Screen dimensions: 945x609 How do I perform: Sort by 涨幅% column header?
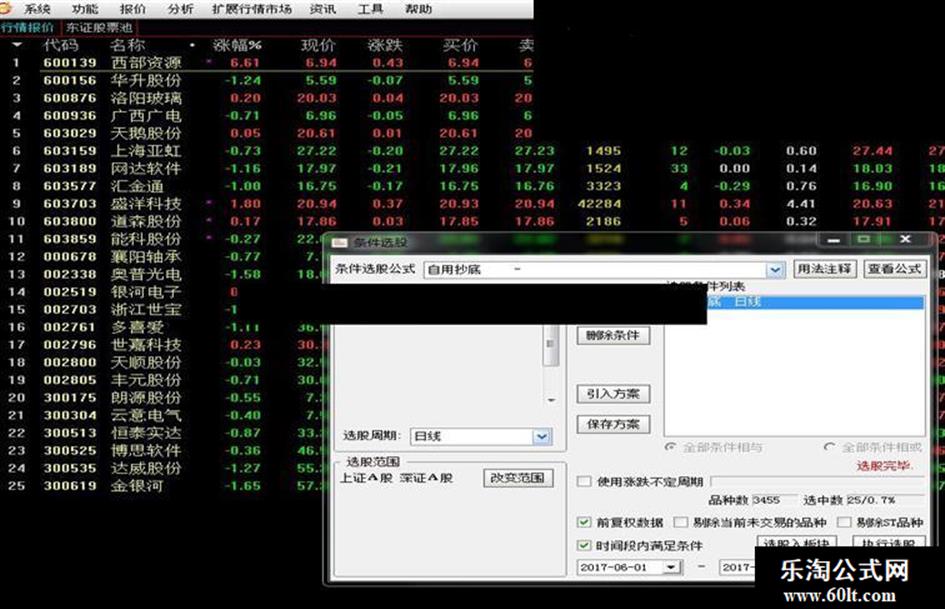(237, 45)
